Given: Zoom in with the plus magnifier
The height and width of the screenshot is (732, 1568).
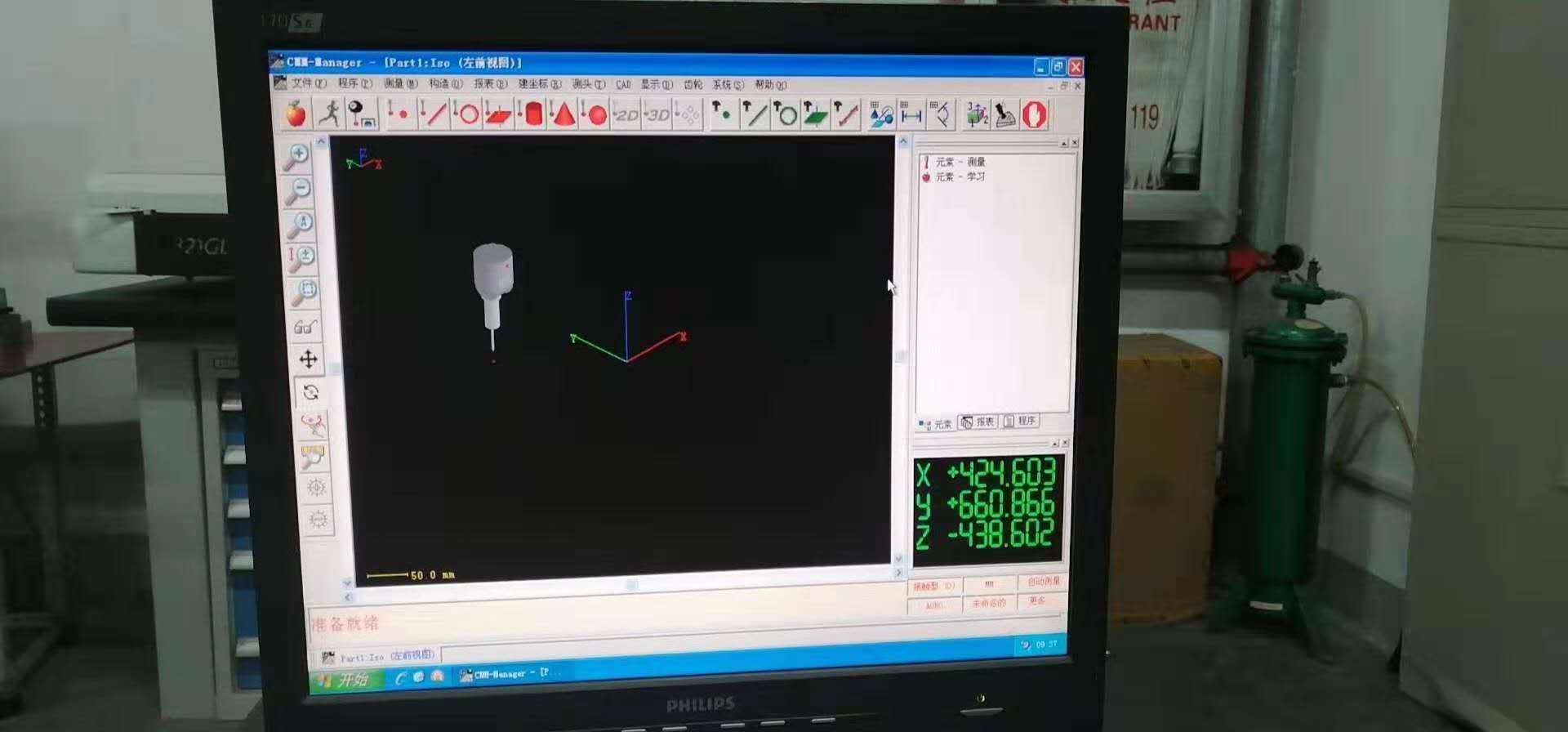Looking at the screenshot, I should [296, 155].
